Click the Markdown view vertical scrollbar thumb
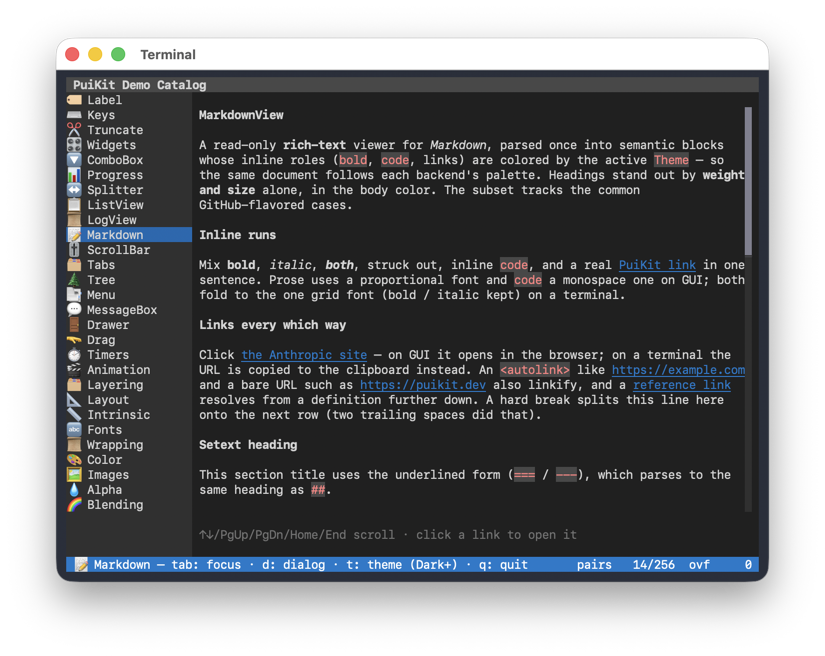Screen dimensions: 825x656 (748, 181)
